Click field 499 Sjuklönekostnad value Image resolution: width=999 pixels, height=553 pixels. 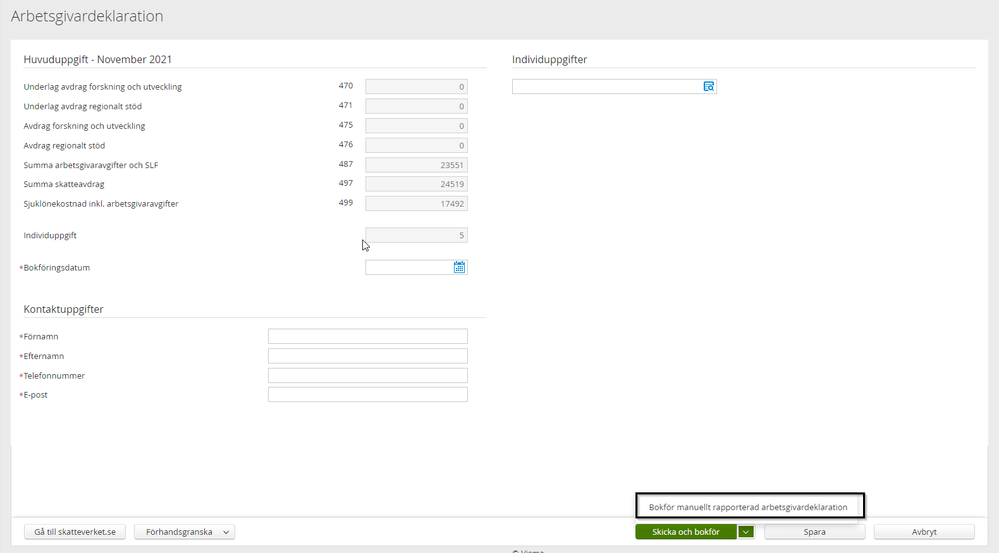(x=416, y=204)
